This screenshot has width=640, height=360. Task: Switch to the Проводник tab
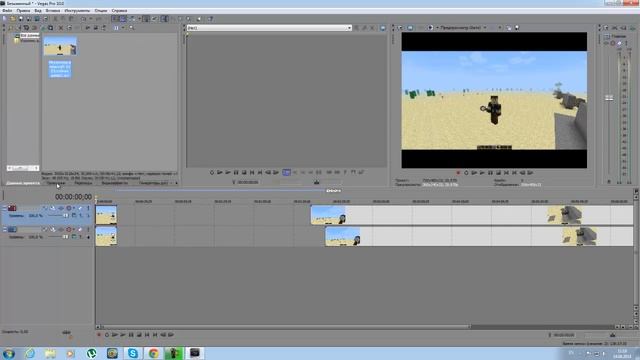coord(56,183)
